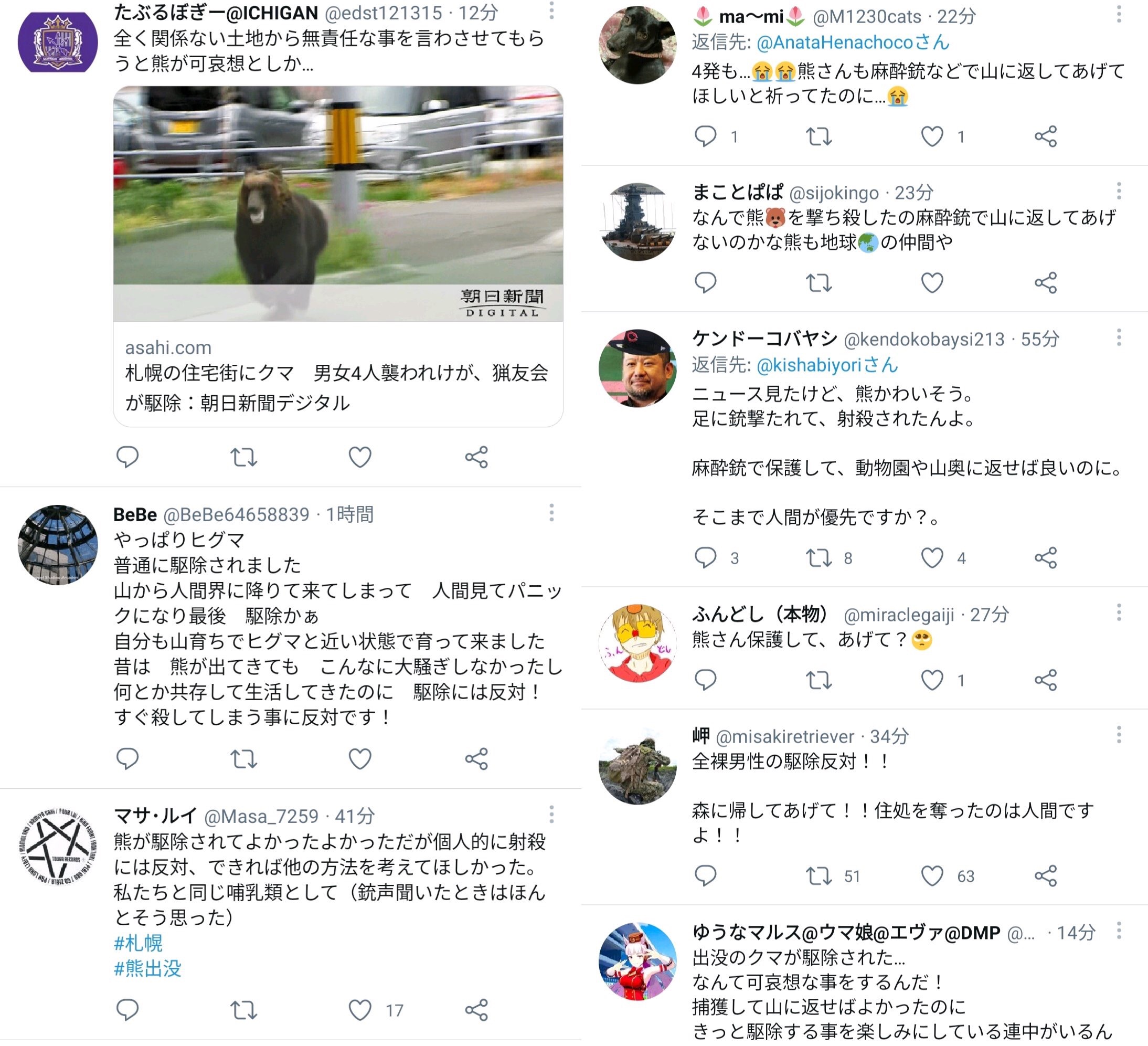
Task: Open the #札幌 hashtag
Action: pyautogui.click(x=139, y=943)
